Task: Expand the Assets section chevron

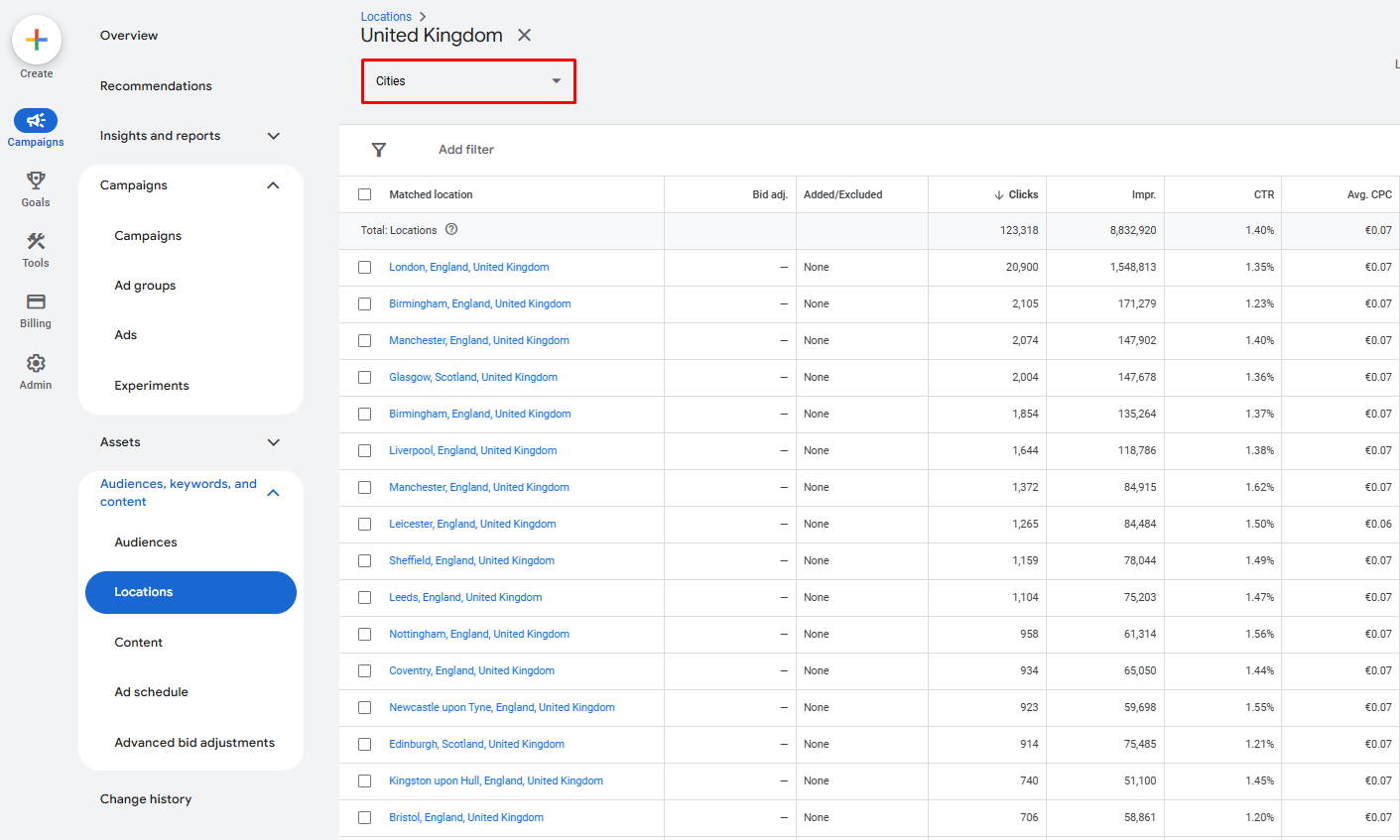Action: (x=274, y=442)
